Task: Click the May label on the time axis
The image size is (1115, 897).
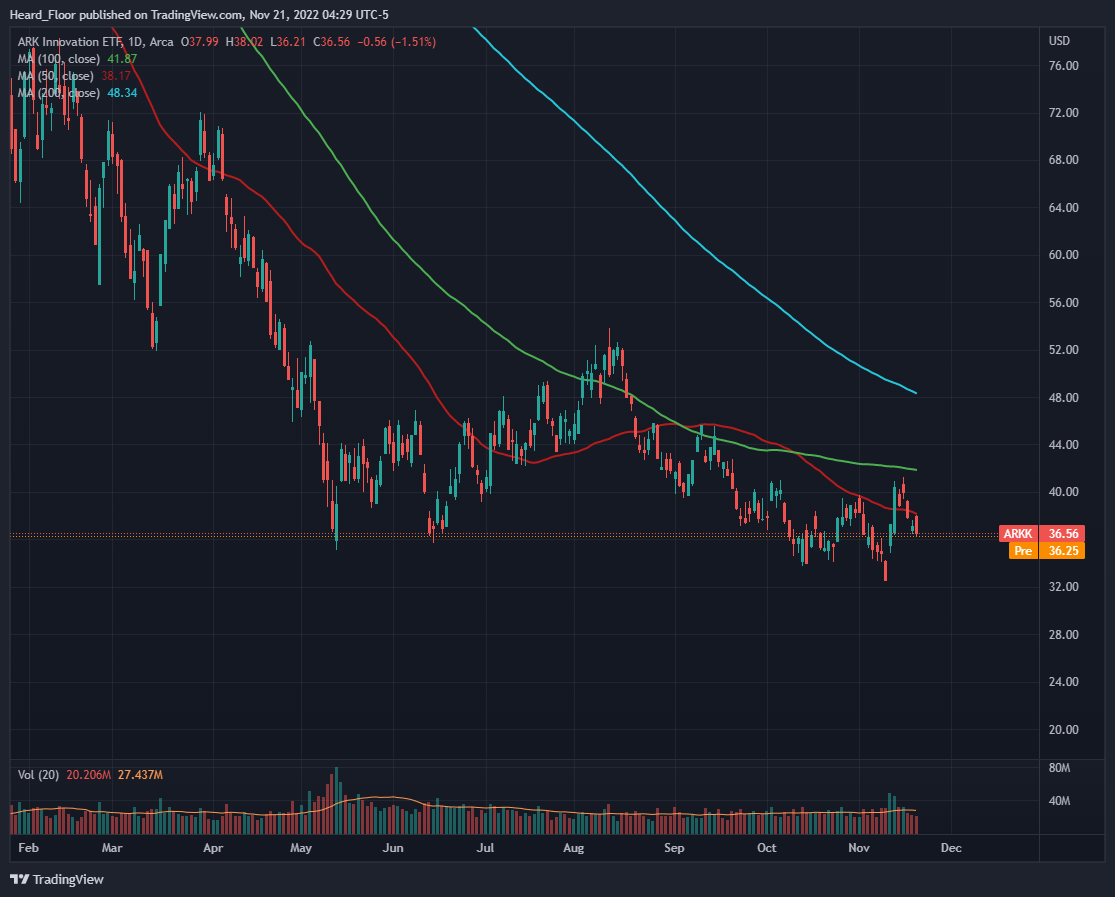Action: pyautogui.click(x=301, y=848)
